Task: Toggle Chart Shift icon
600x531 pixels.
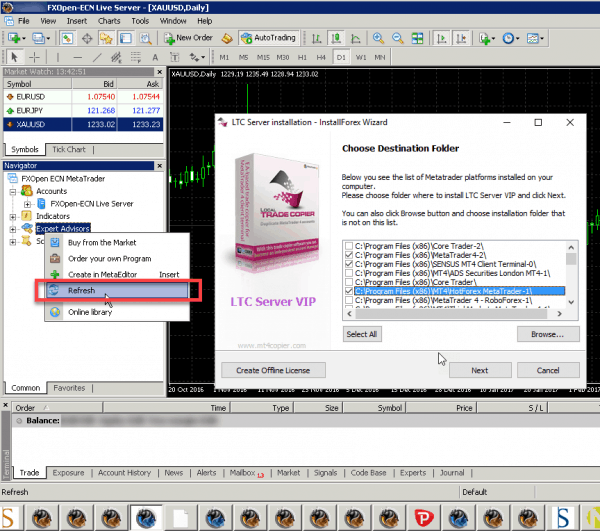Action: click(461, 38)
